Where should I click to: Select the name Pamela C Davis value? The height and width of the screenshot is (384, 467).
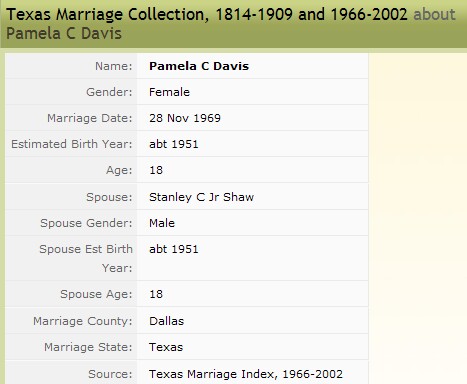[199, 66]
